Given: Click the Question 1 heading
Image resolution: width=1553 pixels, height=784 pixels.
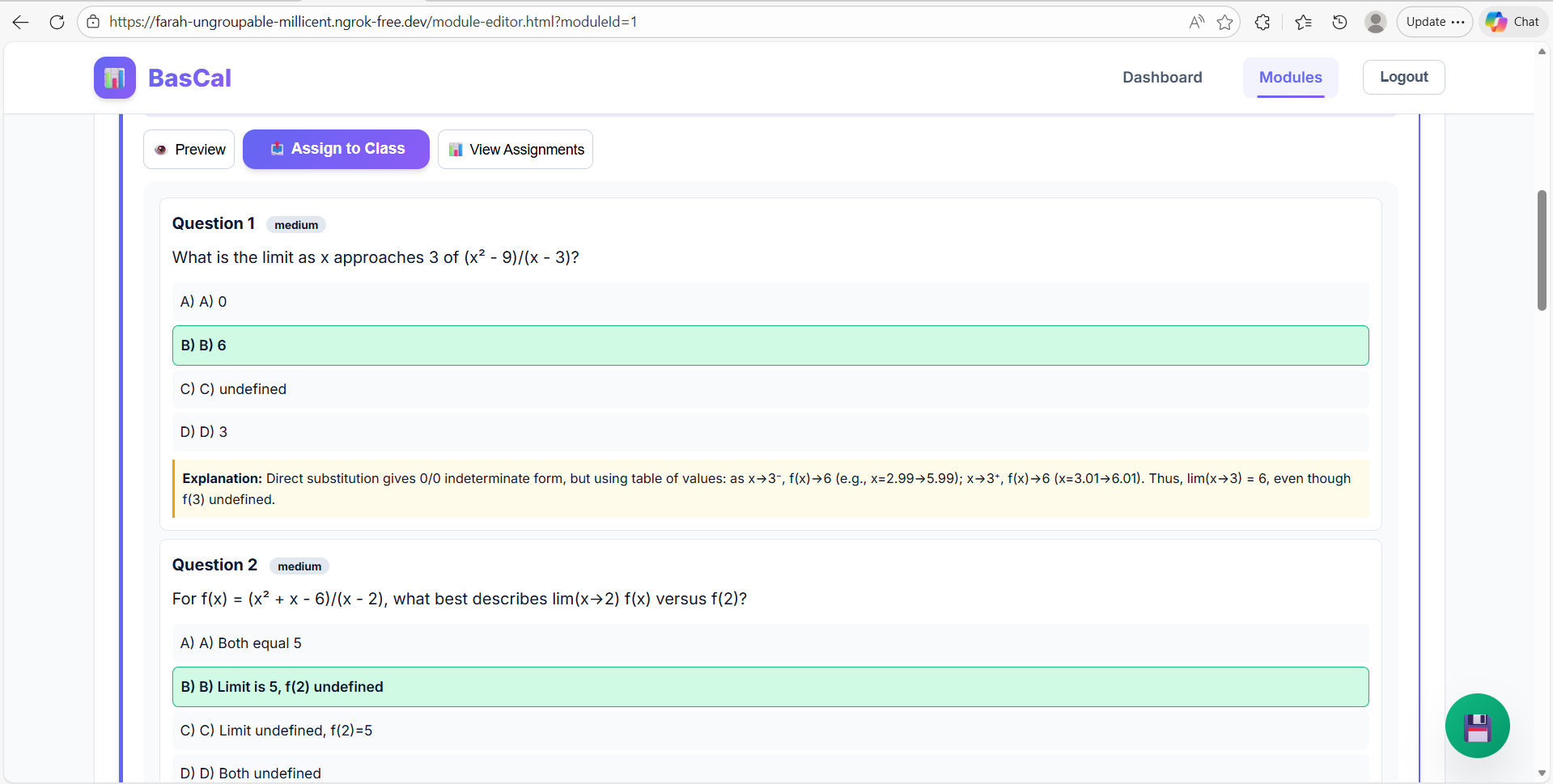Looking at the screenshot, I should [x=214, y=223].
